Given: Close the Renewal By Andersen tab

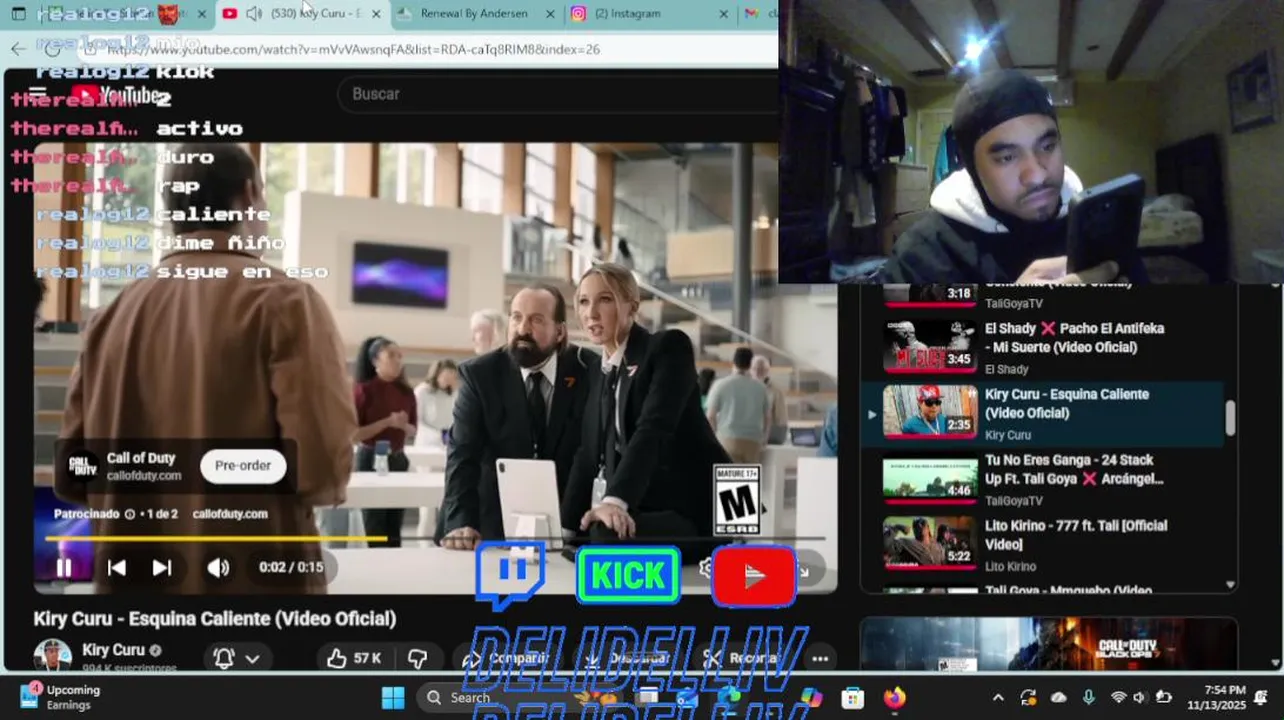Looking at the screenshot, I should [550, 14].
